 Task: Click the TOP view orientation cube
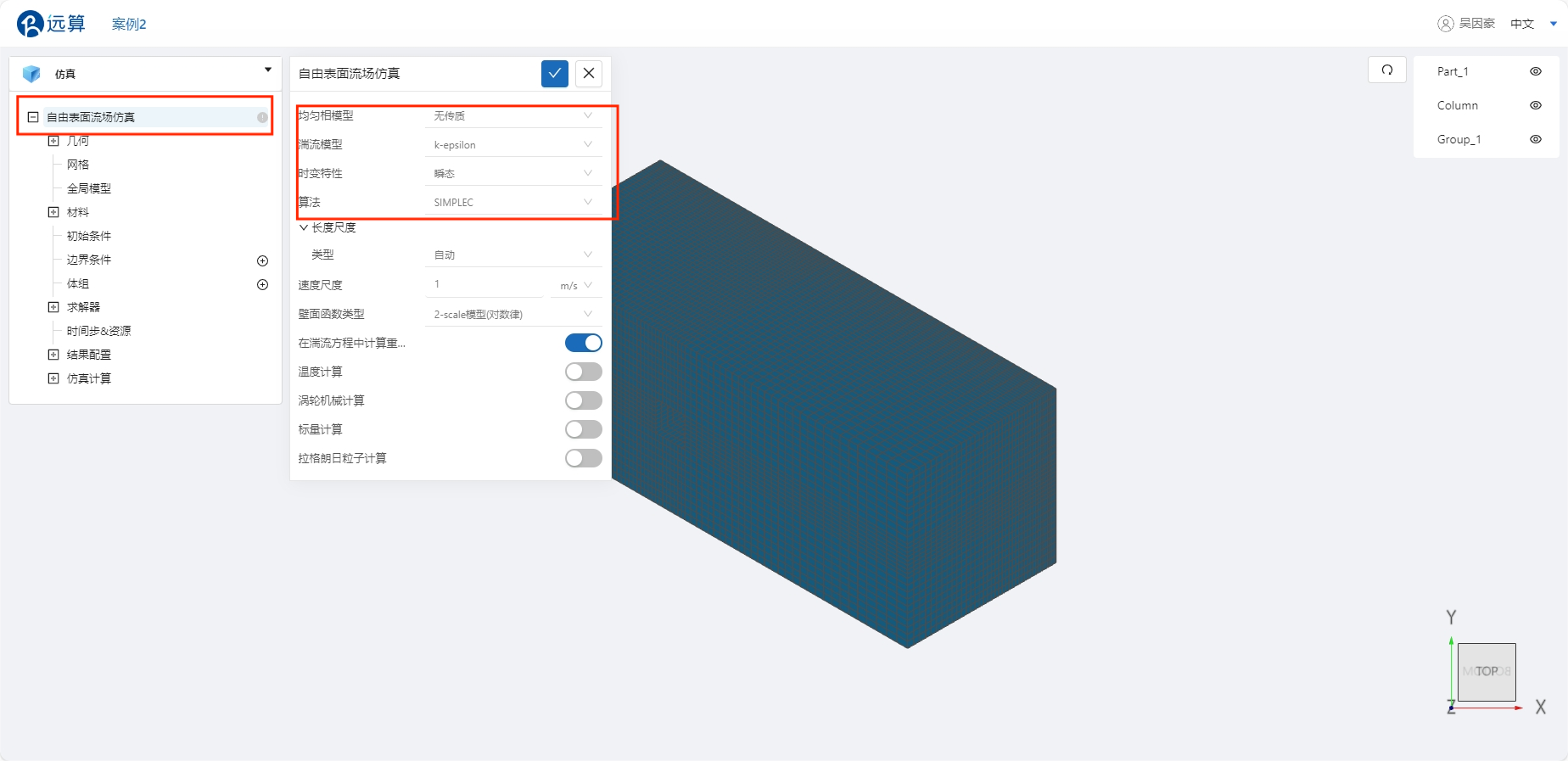1487,671
